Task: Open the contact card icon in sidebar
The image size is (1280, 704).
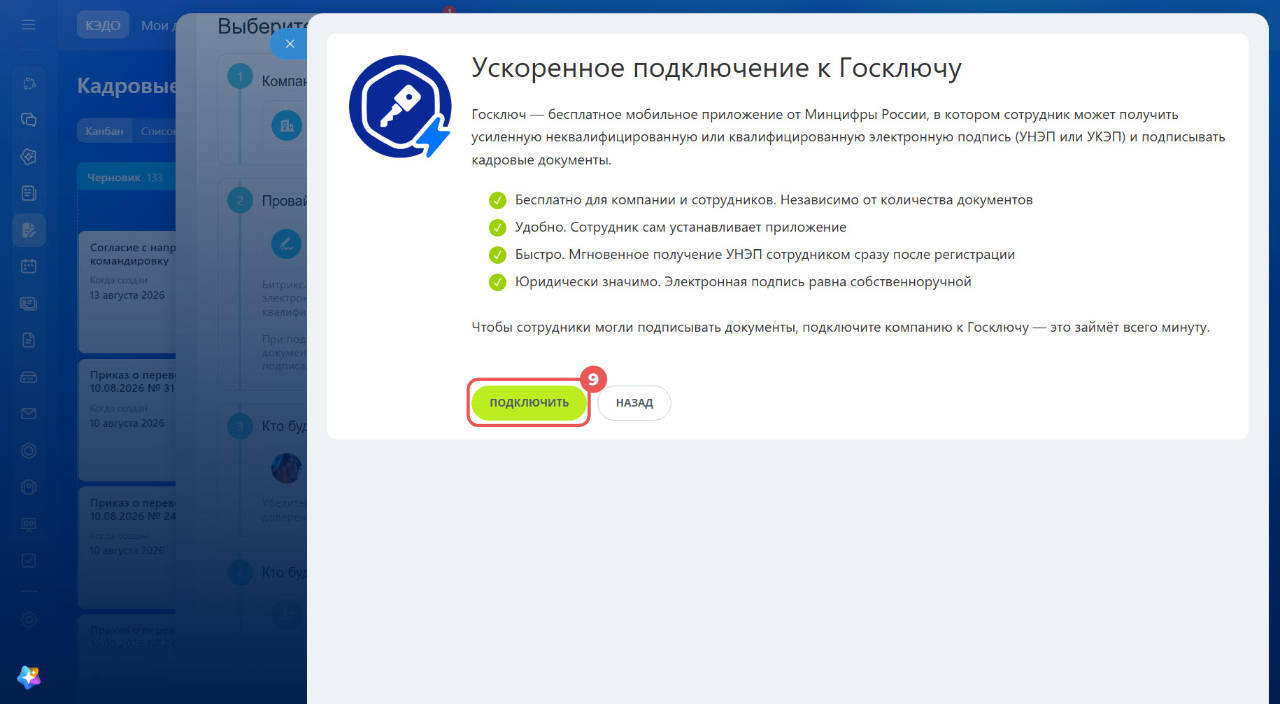Action: [29, 303]
